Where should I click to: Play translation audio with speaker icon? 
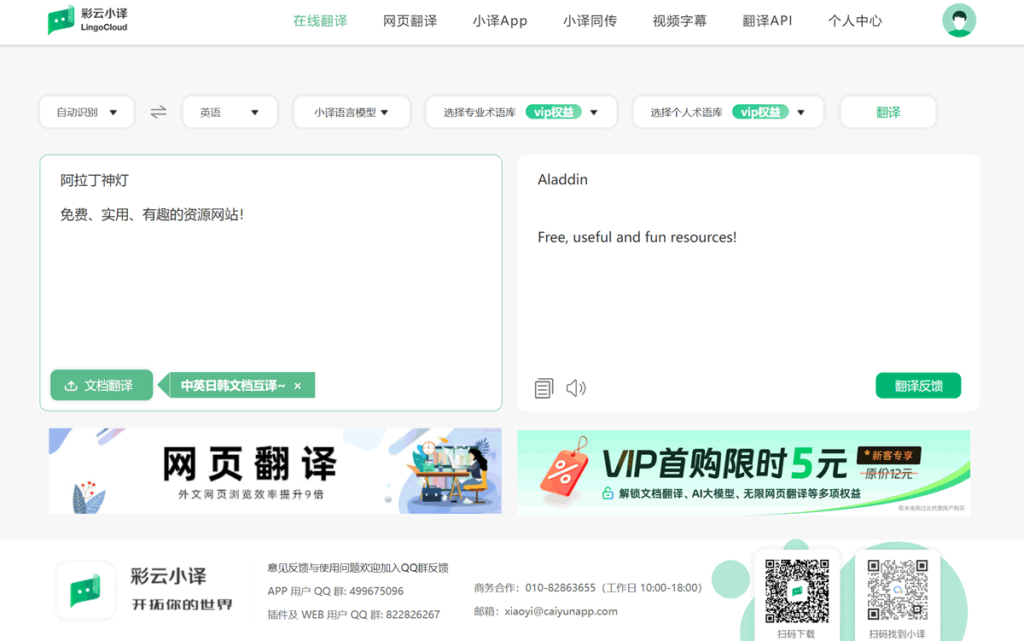tap(576, 388)
